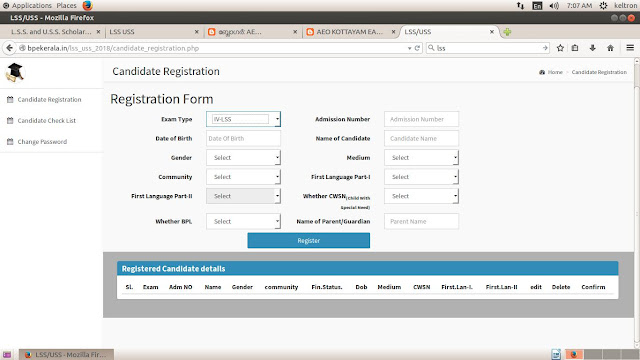Click the Register button
The width and height of the screenshot is (640, 360).
pos(309,240)
